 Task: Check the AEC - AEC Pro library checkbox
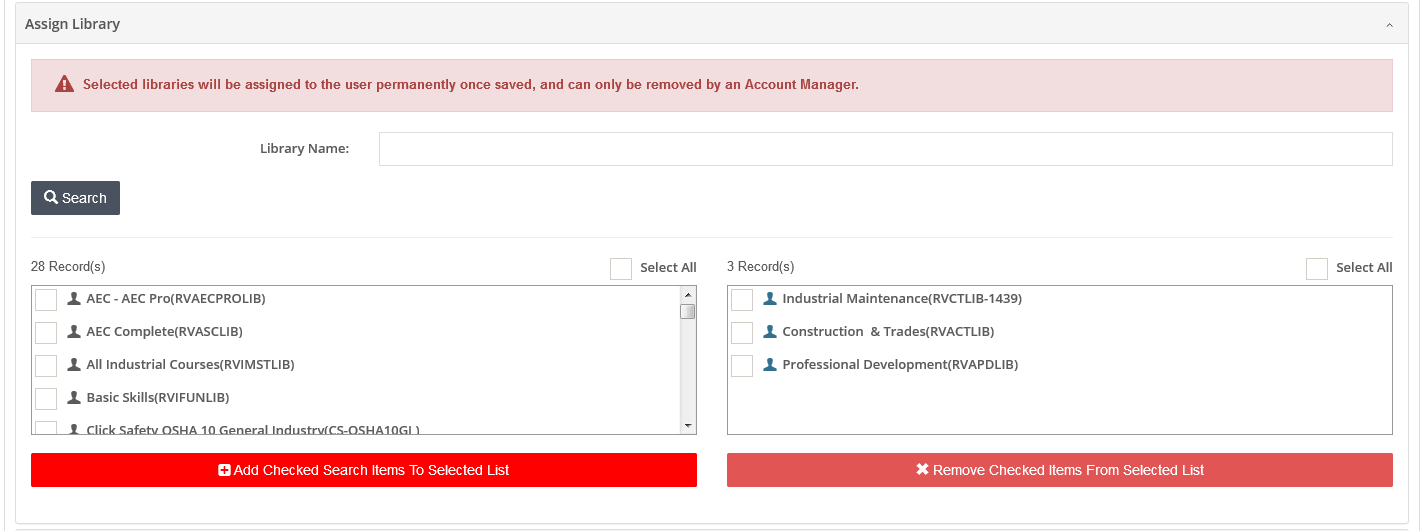click(46, 300)
